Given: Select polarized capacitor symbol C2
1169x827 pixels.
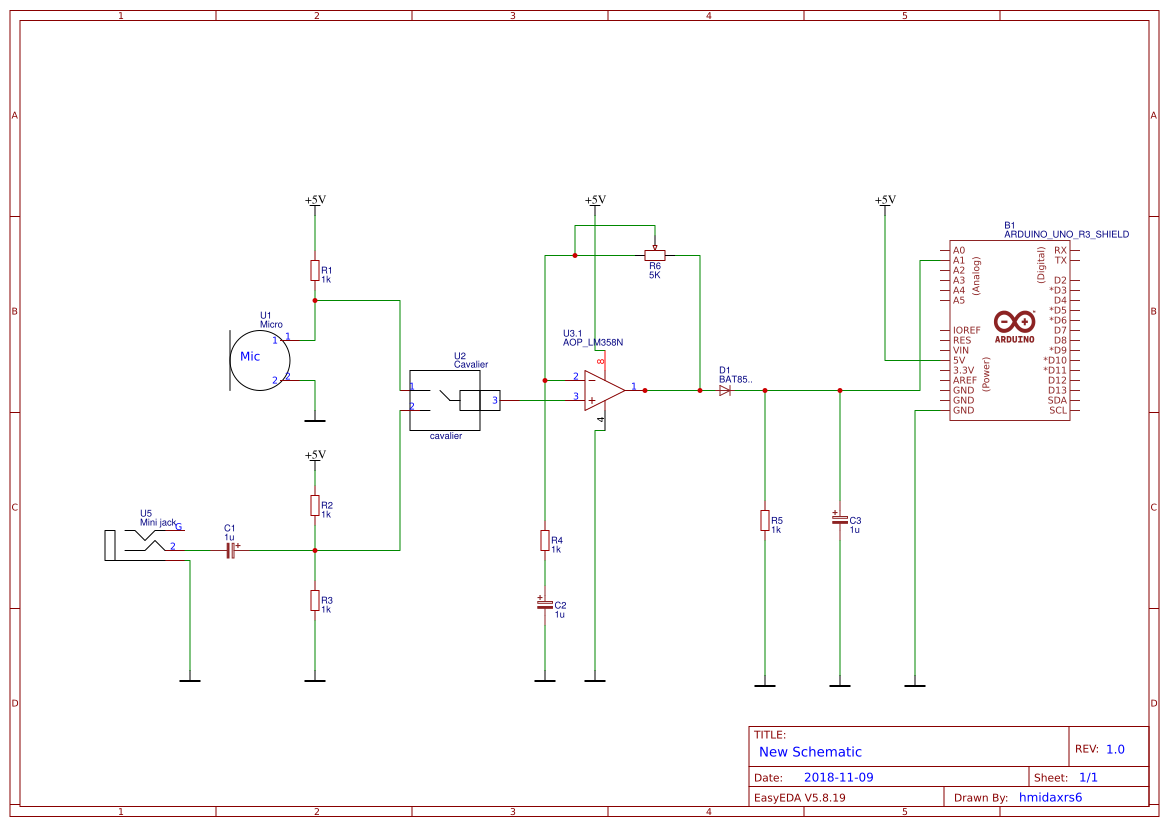Looking at the screenshot, I should tap(545, 605).
